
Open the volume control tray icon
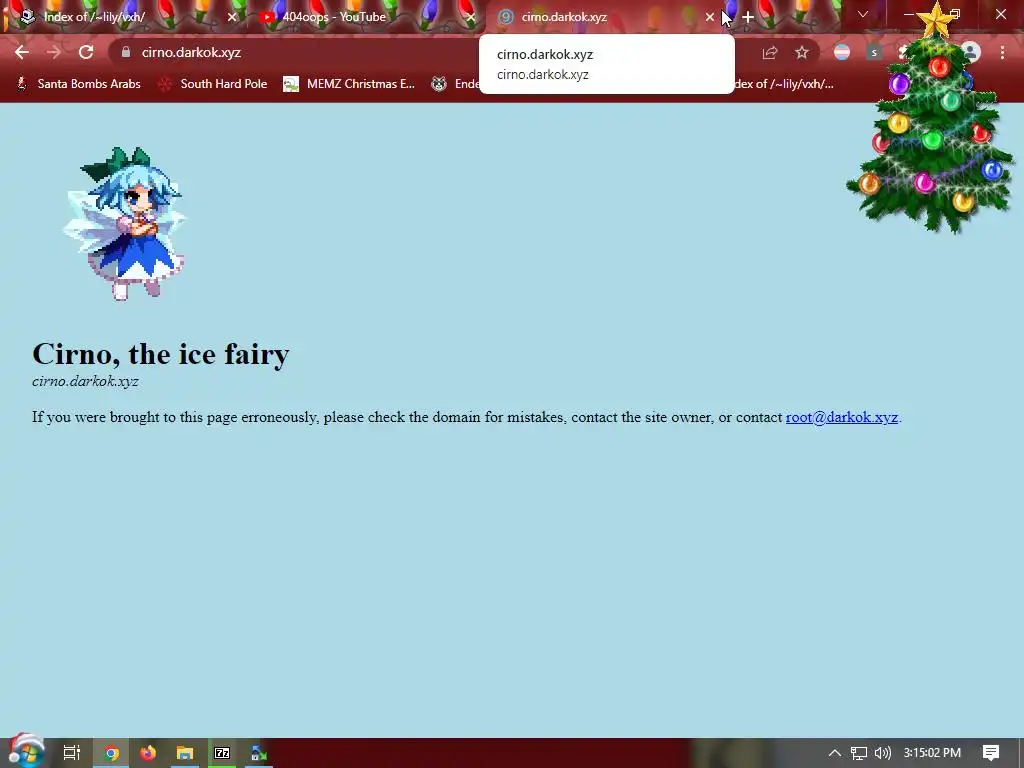pyautogui.click(x=882, y=753)
